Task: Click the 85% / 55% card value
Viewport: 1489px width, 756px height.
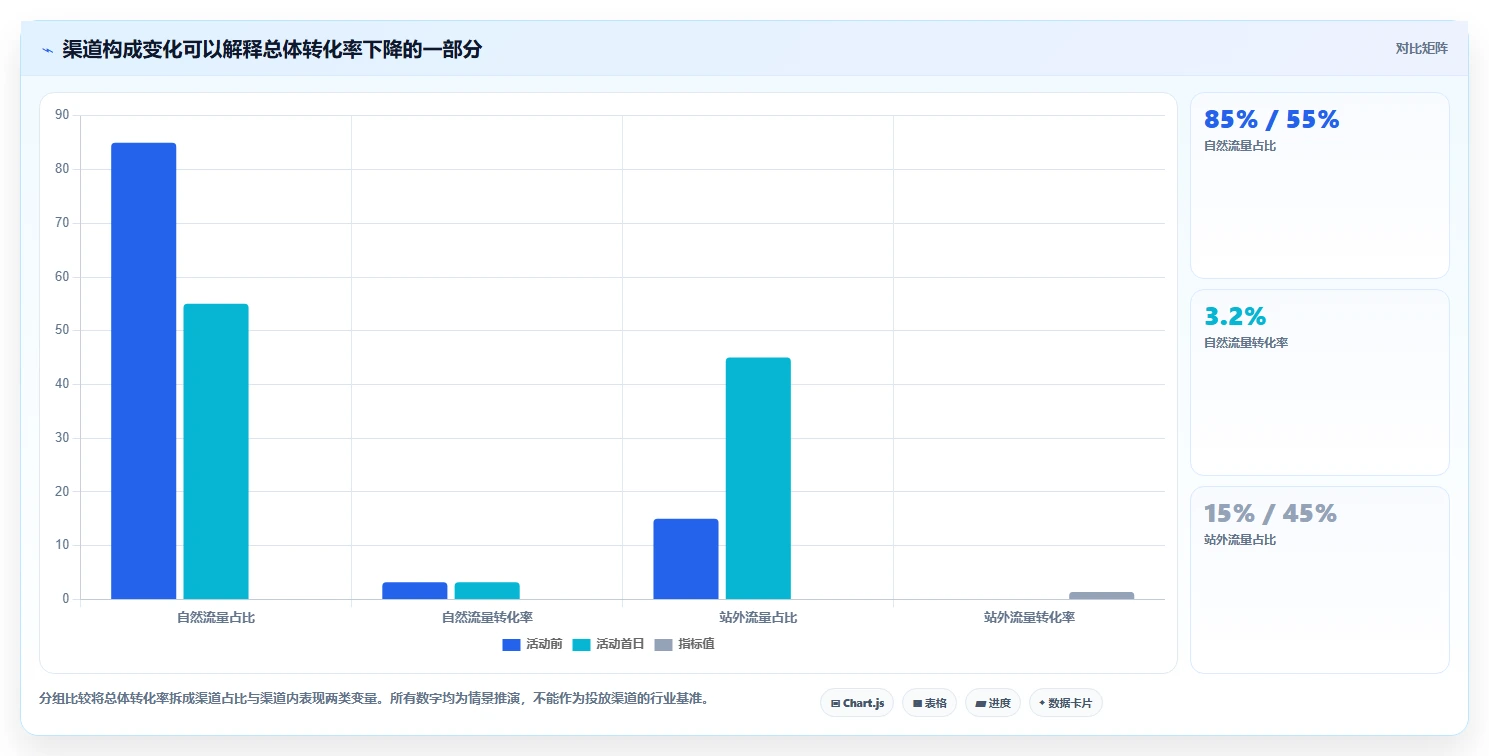Action: click(1271, 120)
